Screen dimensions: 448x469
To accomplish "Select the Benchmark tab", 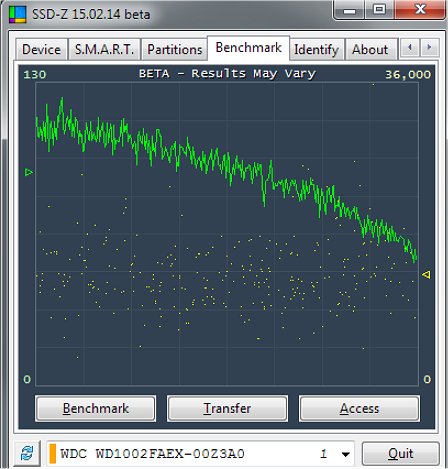I will pyautogui.click(x=248, y=48).
